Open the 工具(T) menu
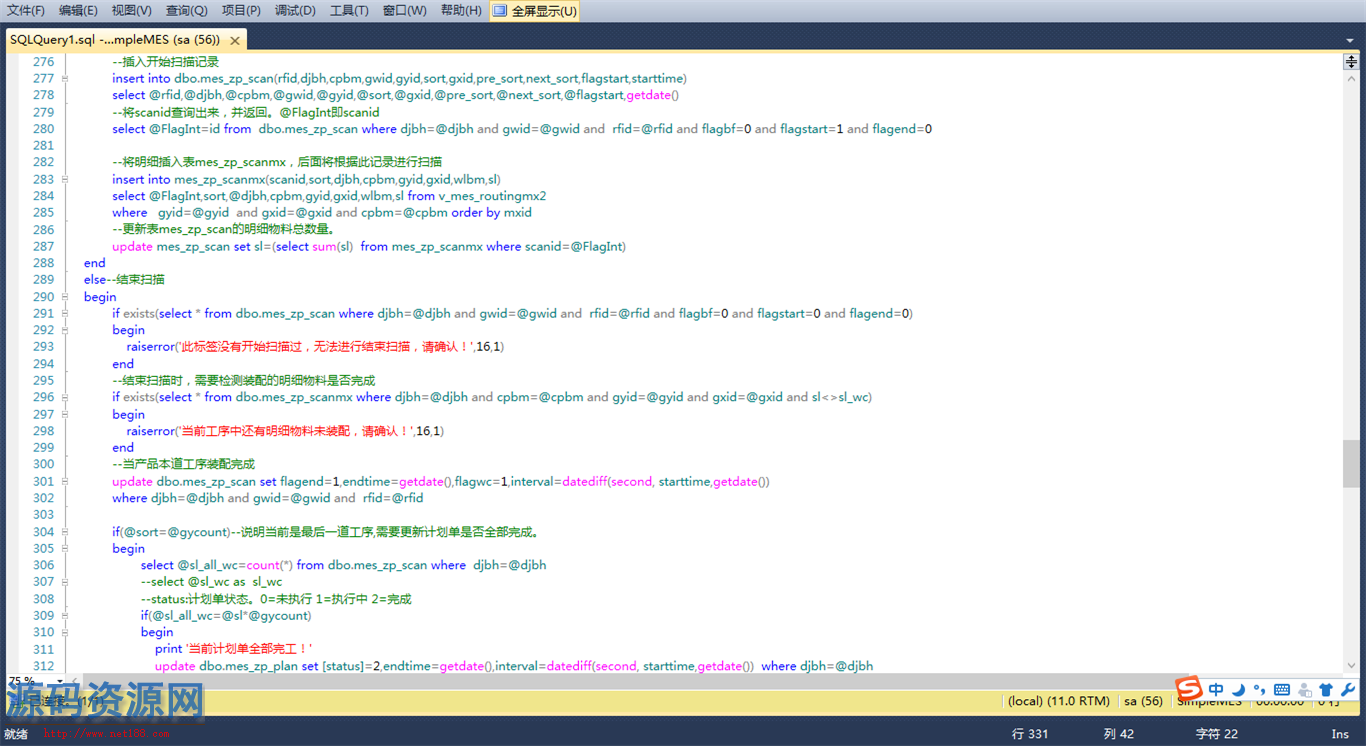 (349, 11)
